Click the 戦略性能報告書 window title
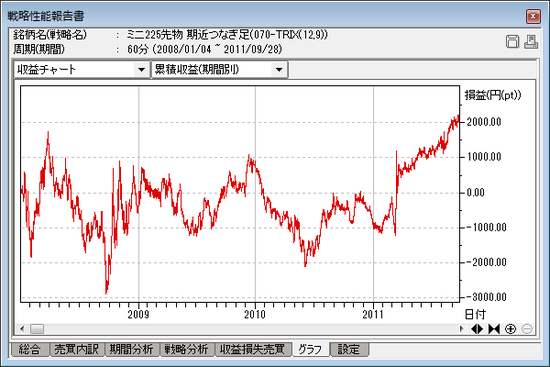The height and width of the screenshot is (367, 550). point(46,16)
